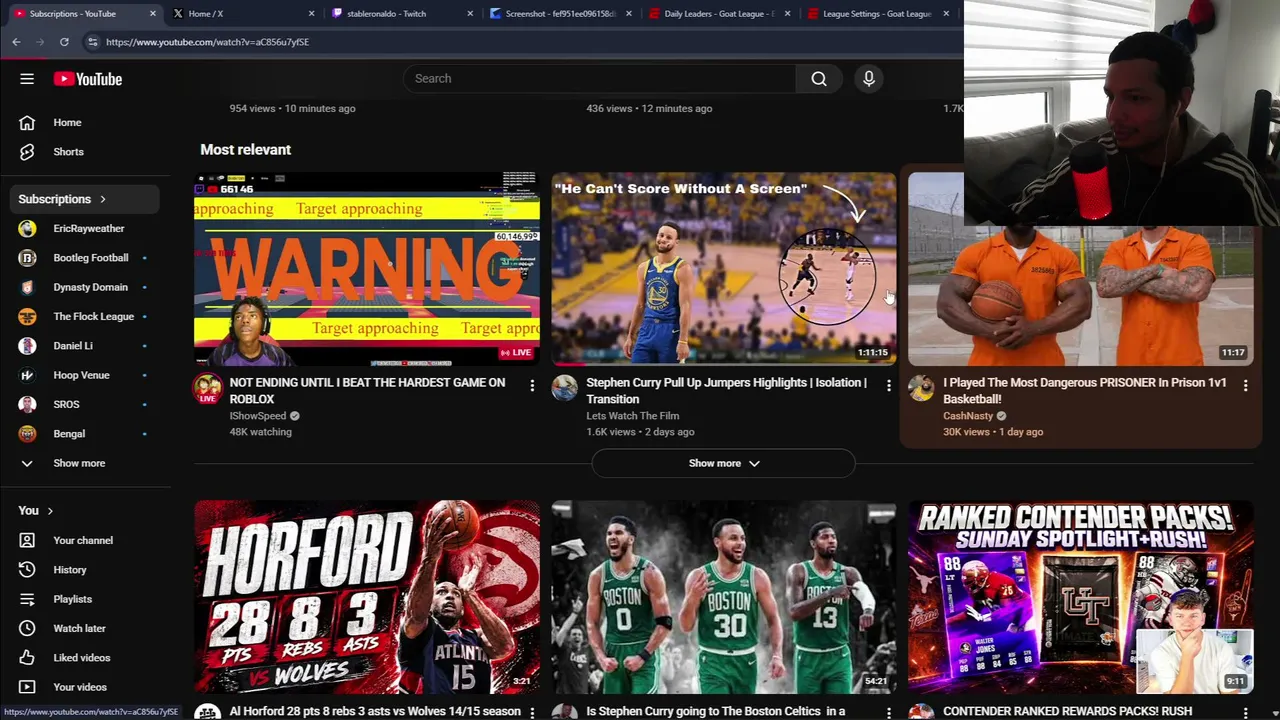Switch to the Screenshot browser tab
Viewport: 1280px width, 720px height.
(x=558, y=14)
